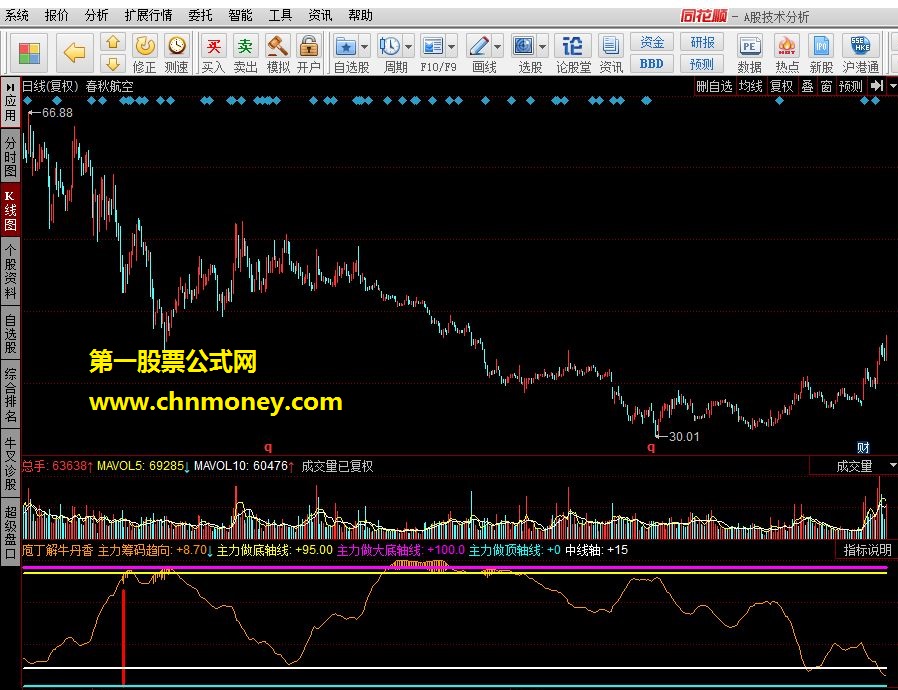This screenshot has height=690, width=898.
Task: Expand the F10/F9 dropdown arrow
Action: click(x=452, y=47)
